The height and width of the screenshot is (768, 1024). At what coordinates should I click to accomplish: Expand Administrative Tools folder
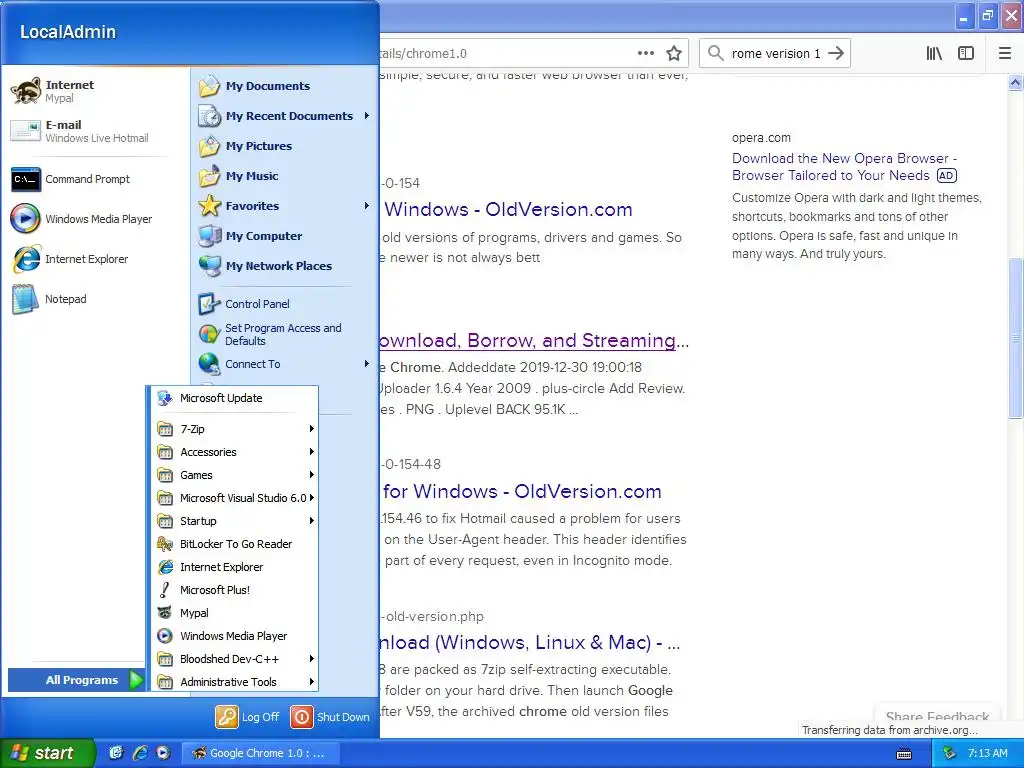pos(235,682)
